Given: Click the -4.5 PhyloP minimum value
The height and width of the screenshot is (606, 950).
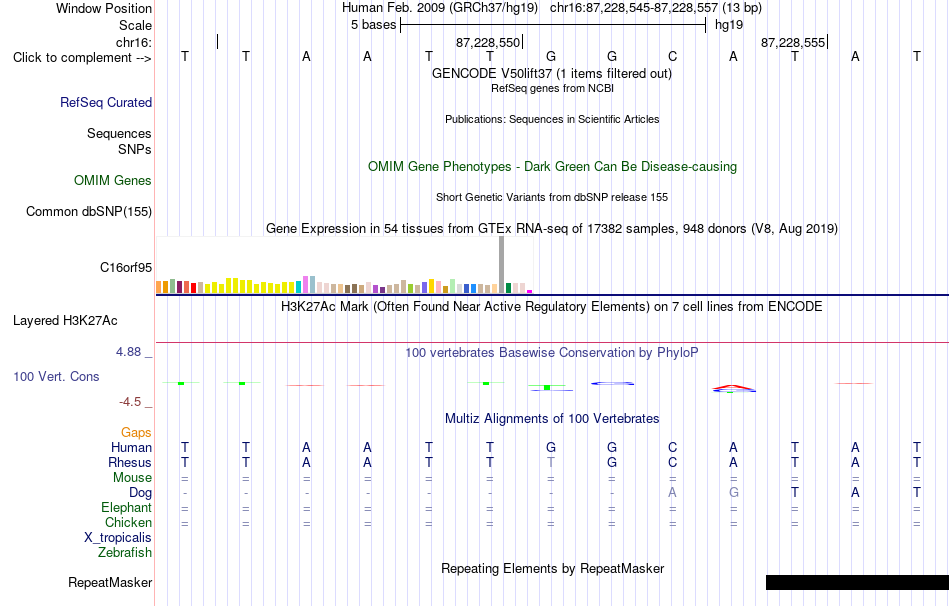Looking at the screenshot, I should [130, 402].
